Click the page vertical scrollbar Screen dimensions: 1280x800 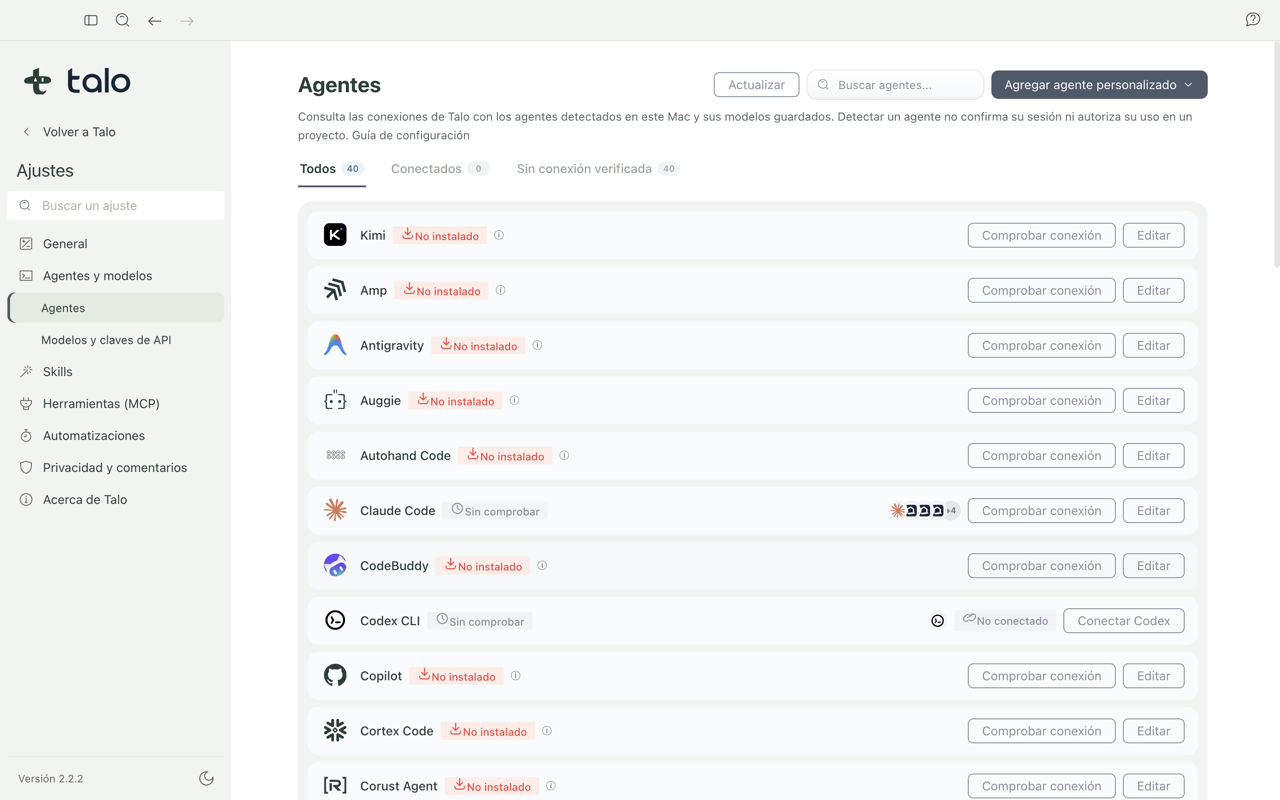point(1275,155)
